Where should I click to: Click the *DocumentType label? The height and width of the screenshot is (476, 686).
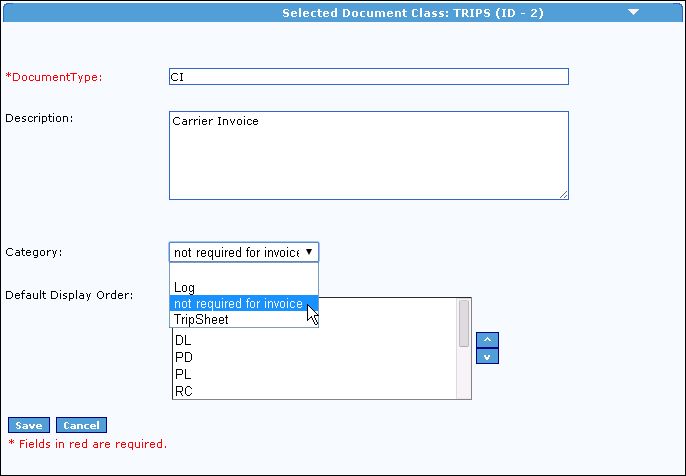coord(53,77)
